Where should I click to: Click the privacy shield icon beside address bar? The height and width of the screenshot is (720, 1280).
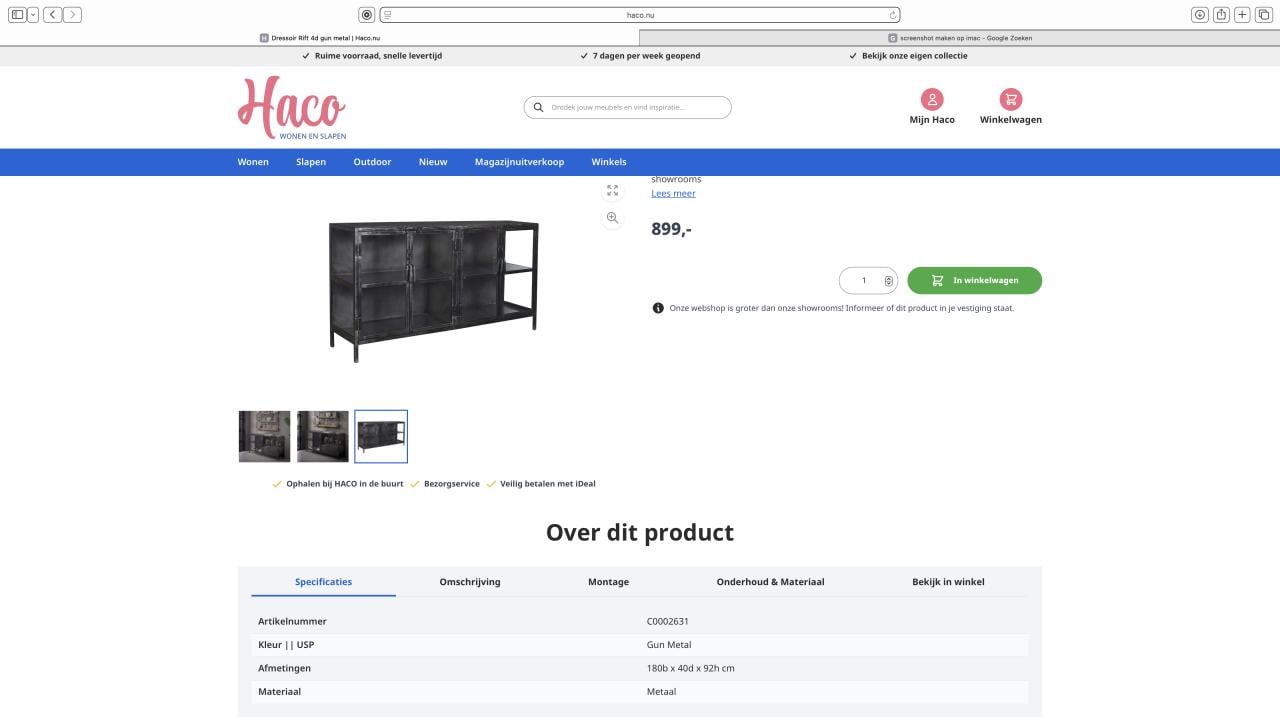pos(367,15)
